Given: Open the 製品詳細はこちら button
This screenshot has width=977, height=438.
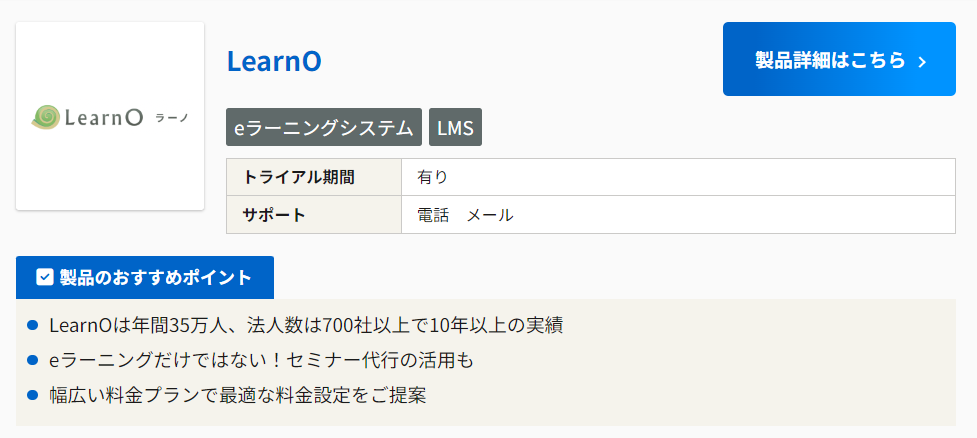Looking at the screenshot, I should point(838,60).
